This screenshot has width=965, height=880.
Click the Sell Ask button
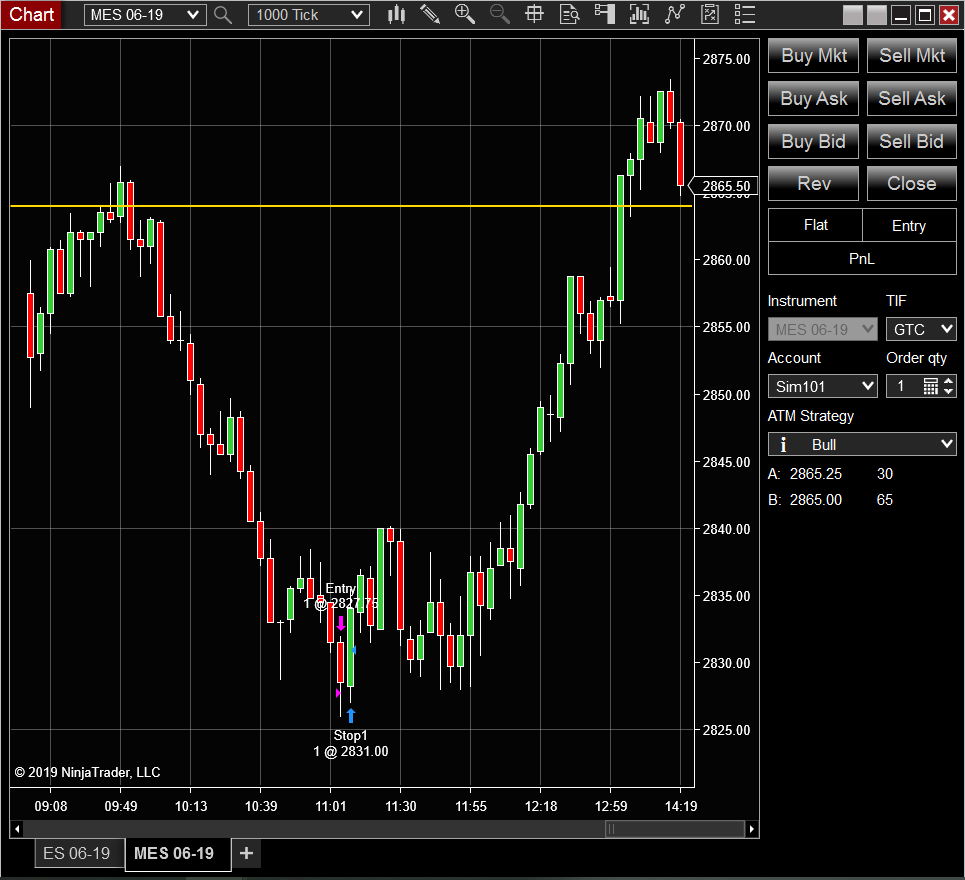point(911,98)
